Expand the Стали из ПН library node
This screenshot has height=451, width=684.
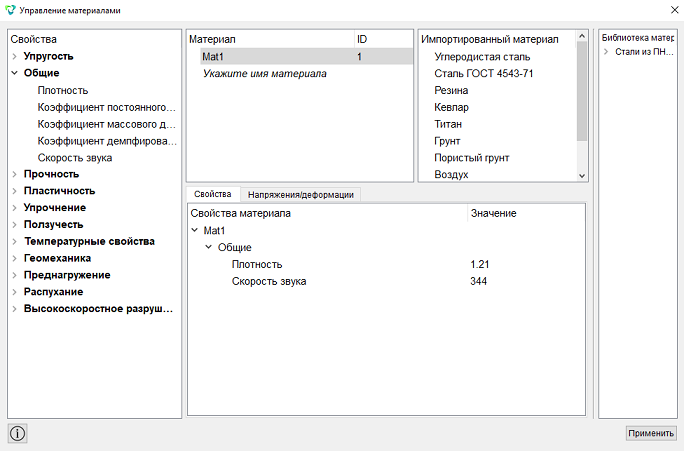(605, 52)
